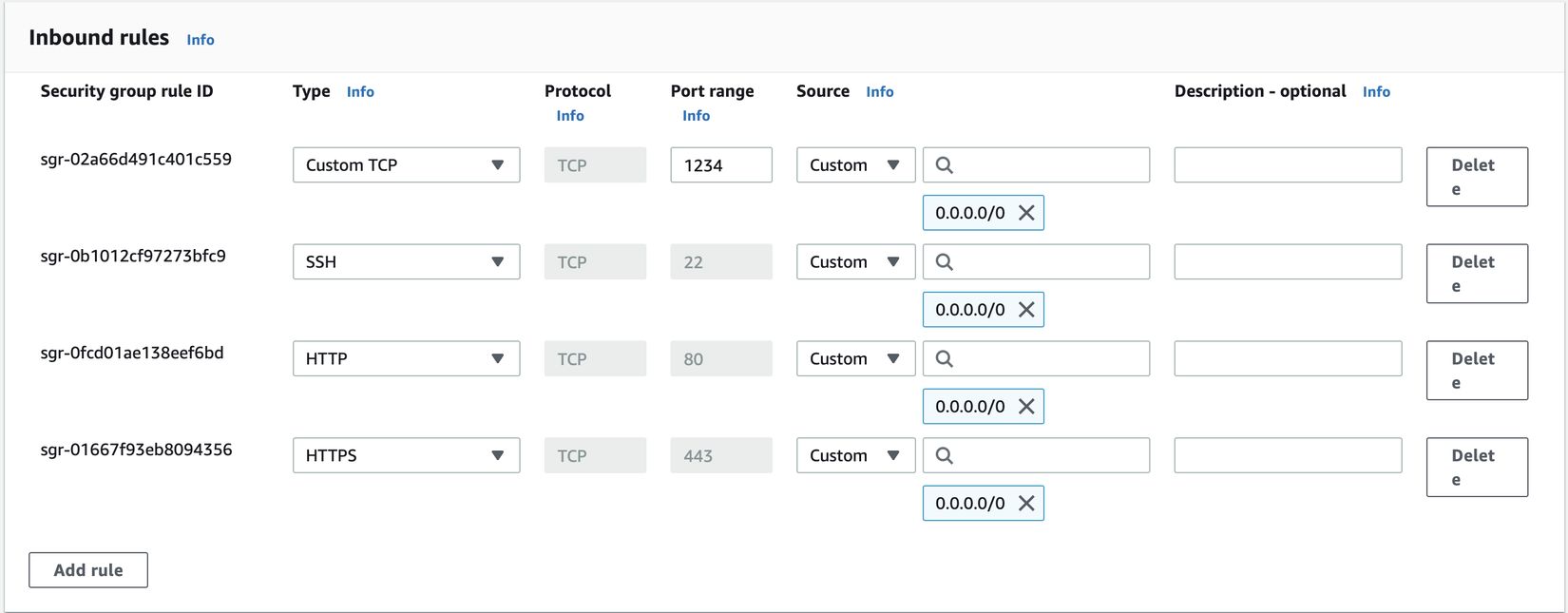The width and height of the screenshot is (1568, 613).
Task: Delete the SSH inbound rule
Action: click(1477, 274)
